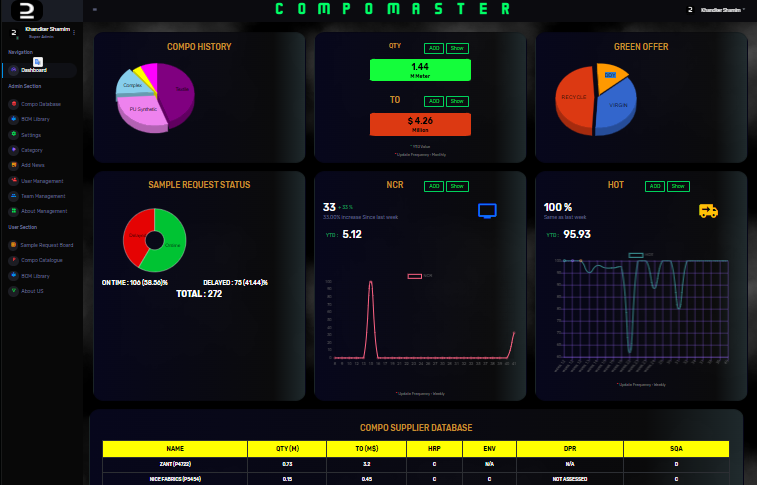Toggle the sidebar with the hamburger menu
This screenshot has width=757, height=485.
click(x=94, y=9)
